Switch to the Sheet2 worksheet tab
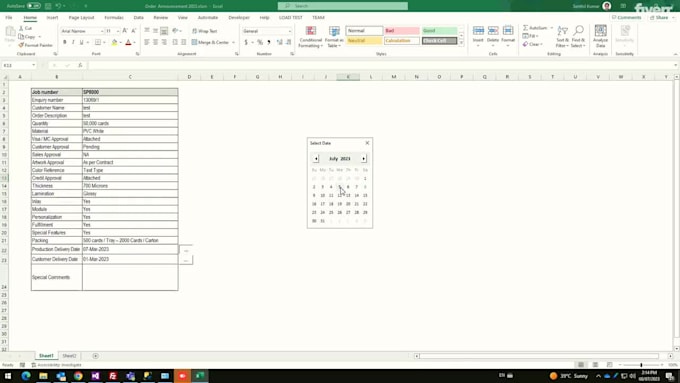Image resolution: width=680 pixels, height=383 pixels. (69, 356)
